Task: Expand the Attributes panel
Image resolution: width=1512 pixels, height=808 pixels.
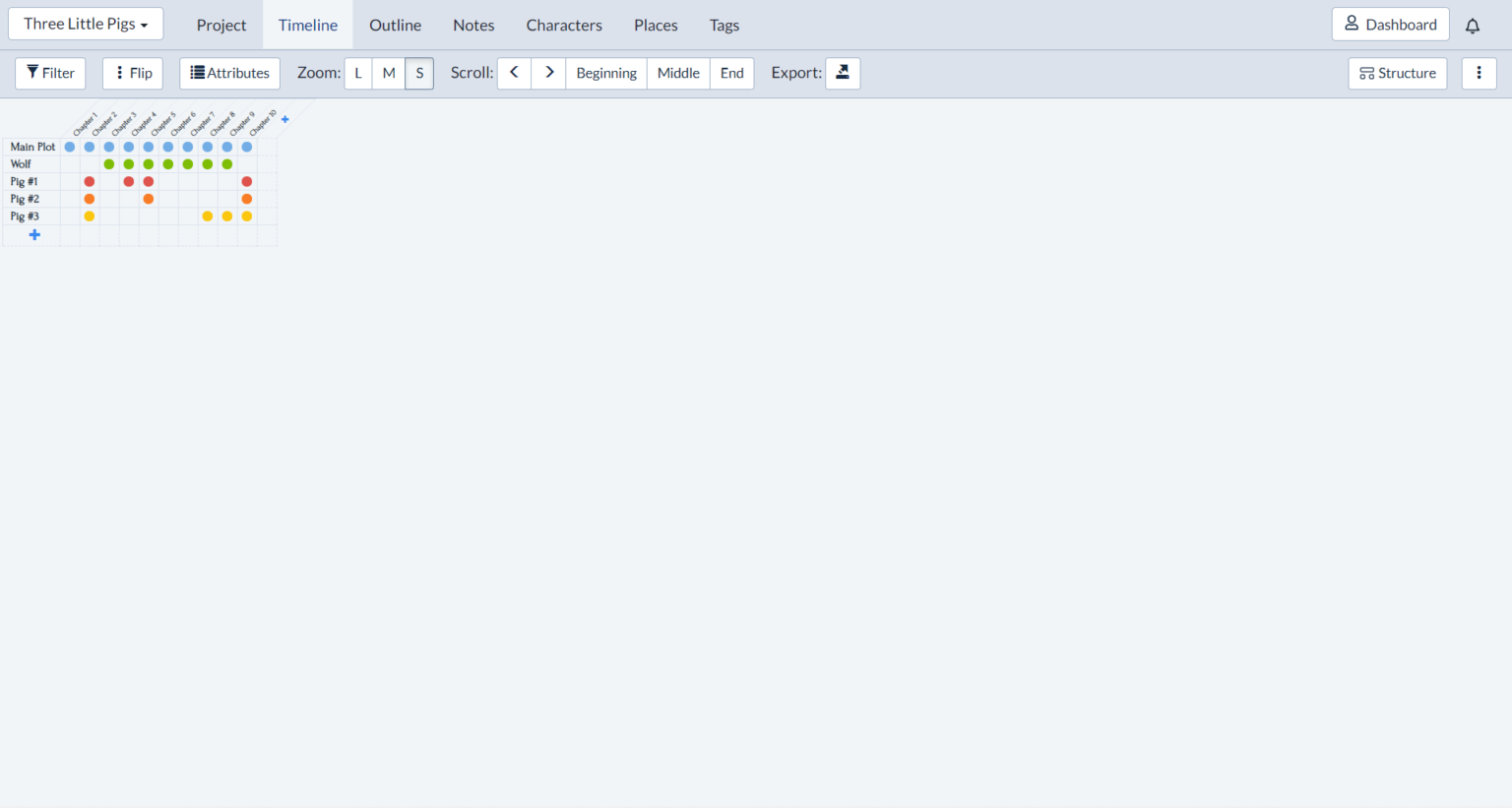Action: [229, 73]
